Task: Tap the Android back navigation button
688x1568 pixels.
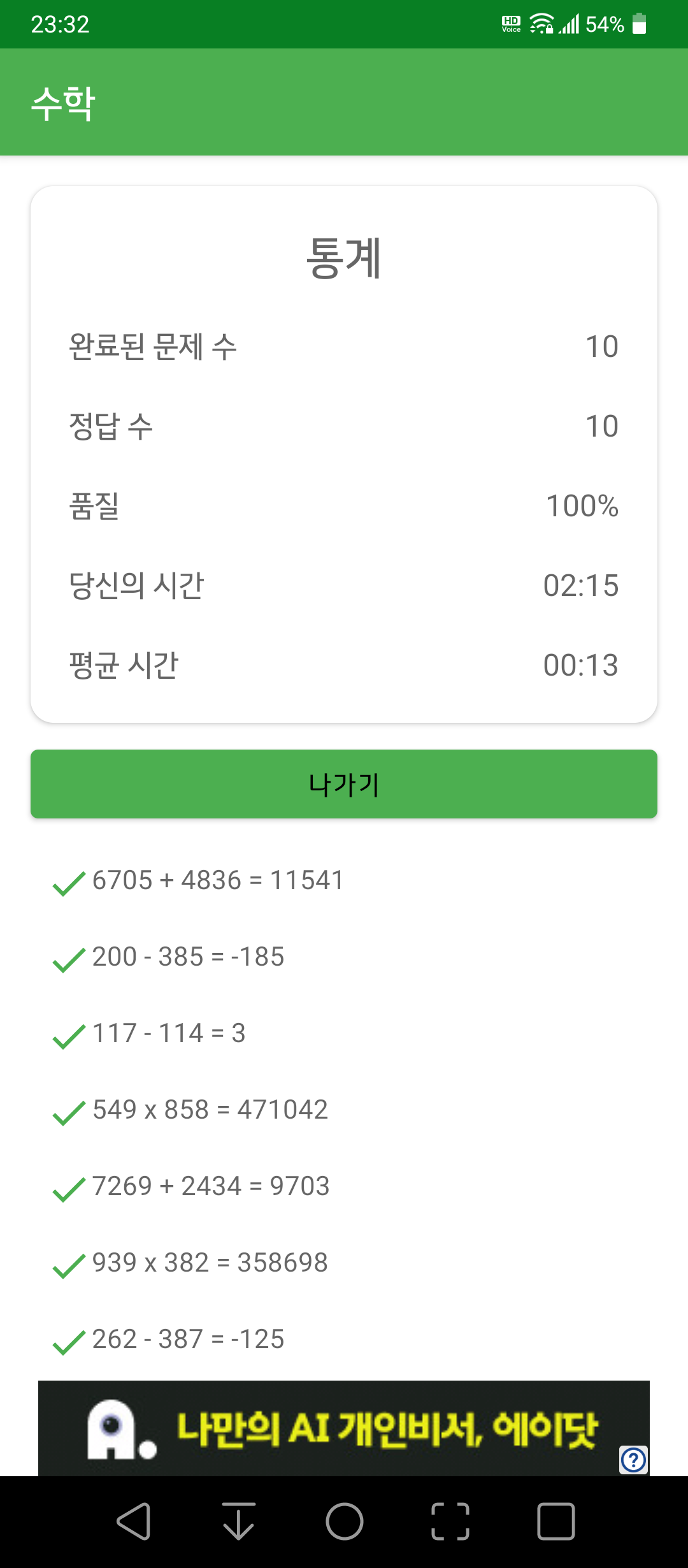Action: coord(134,1521)
